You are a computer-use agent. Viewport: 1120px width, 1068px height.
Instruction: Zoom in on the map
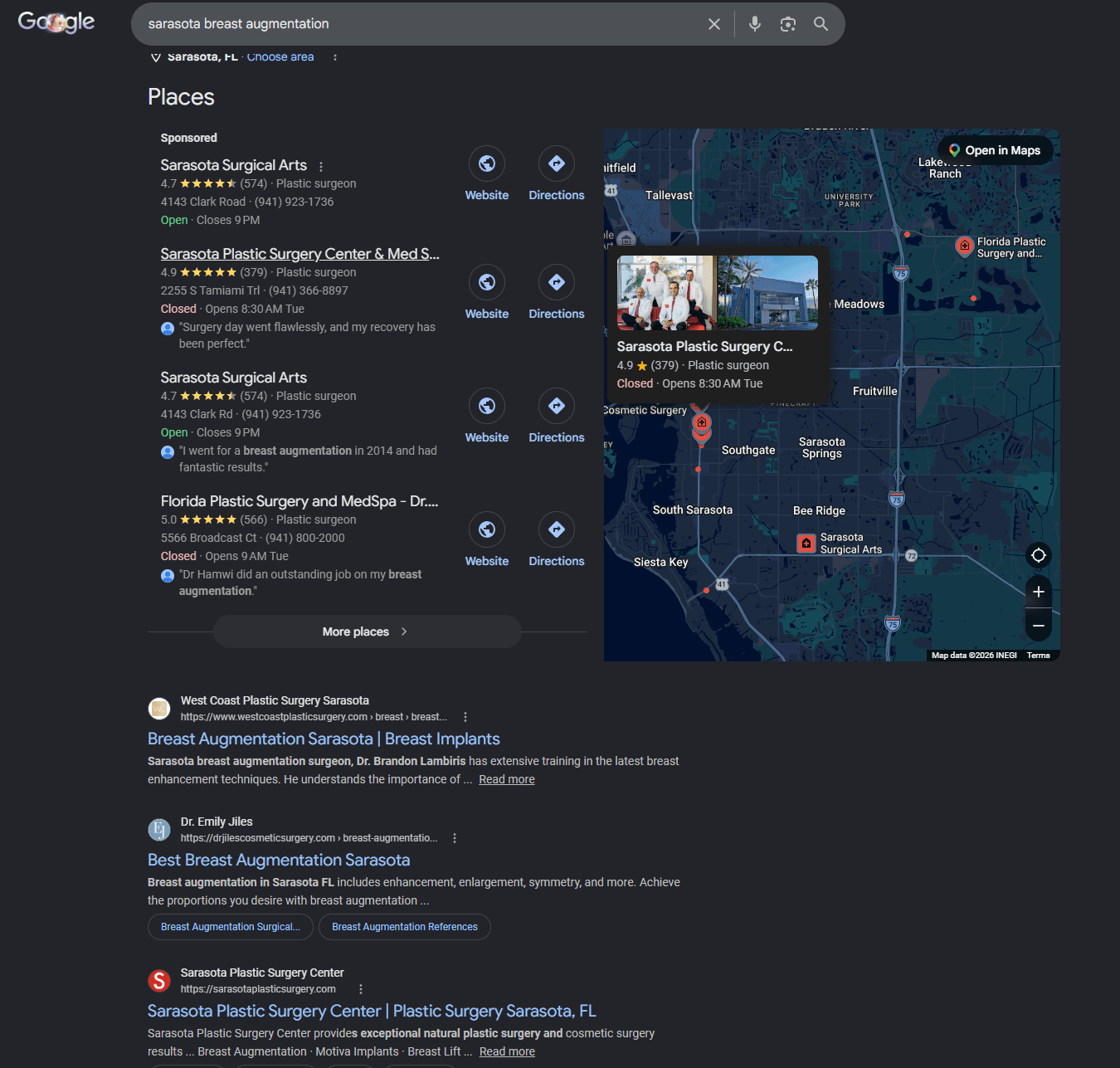1039,592
